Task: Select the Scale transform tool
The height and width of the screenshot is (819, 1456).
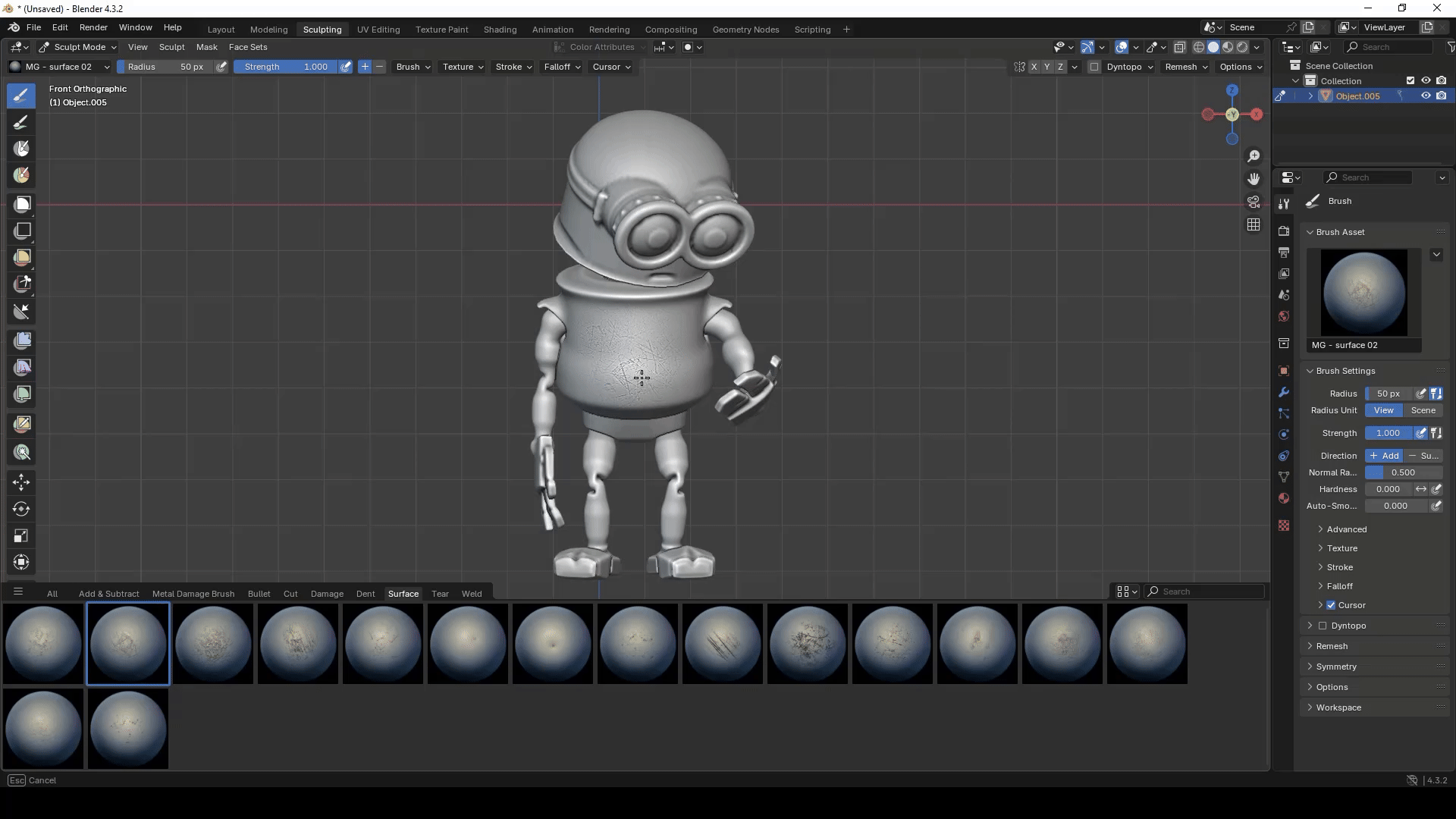Action: [x=21, y=535]
